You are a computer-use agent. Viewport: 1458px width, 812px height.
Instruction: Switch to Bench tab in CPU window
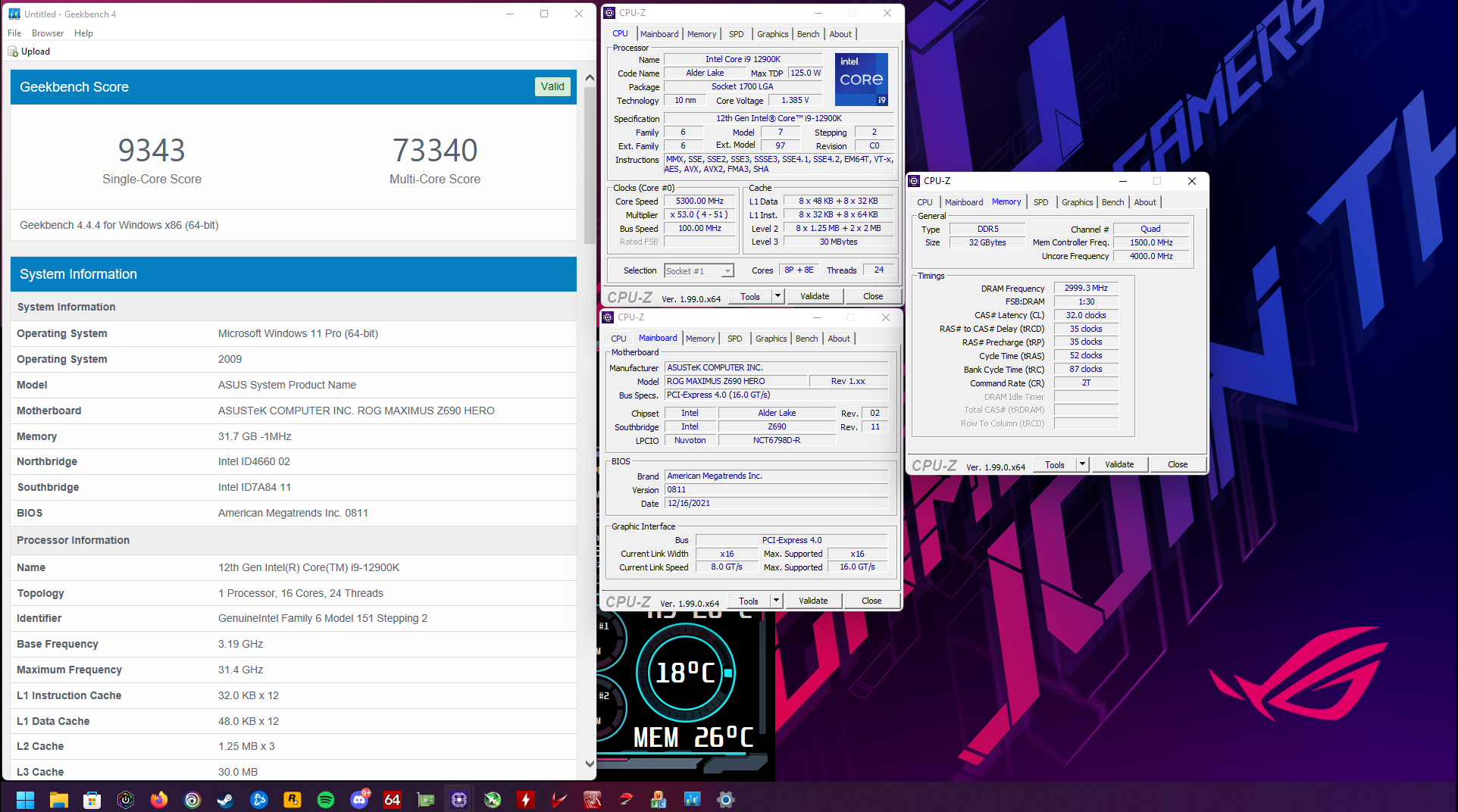coord(808,34)
